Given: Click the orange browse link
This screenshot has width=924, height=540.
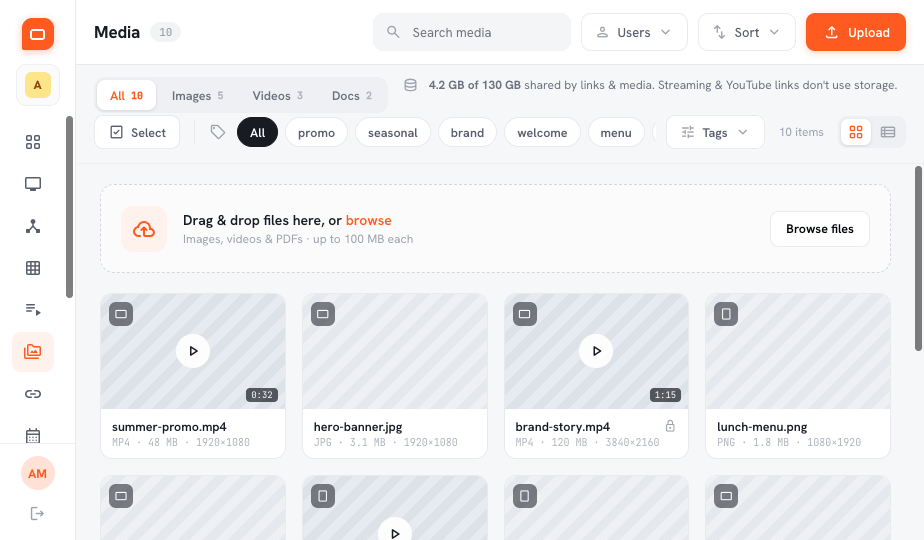Looking at the screenshot, I should click(x=368, y=220).
